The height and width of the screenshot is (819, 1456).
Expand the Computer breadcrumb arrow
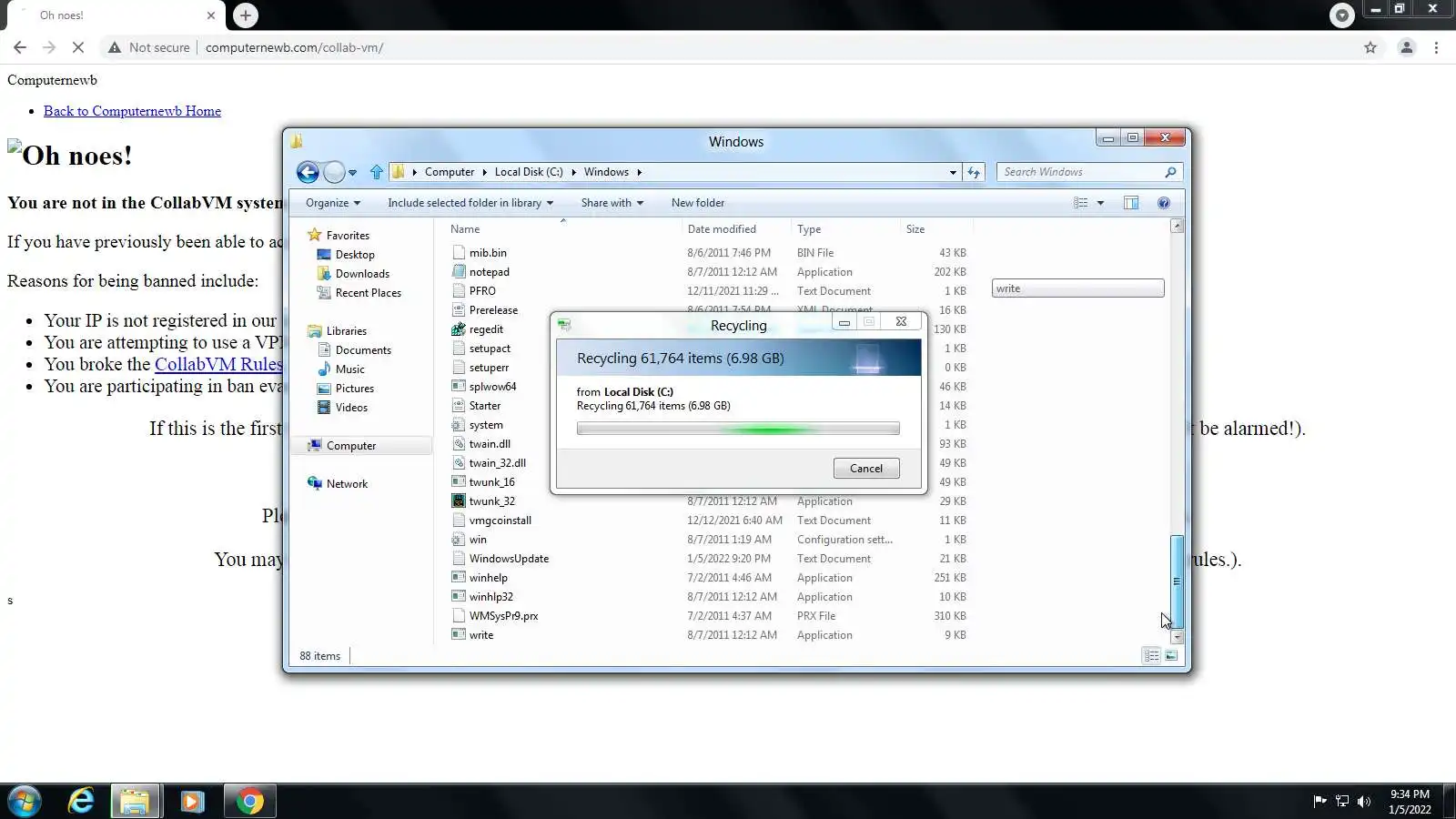coord(485,172)
